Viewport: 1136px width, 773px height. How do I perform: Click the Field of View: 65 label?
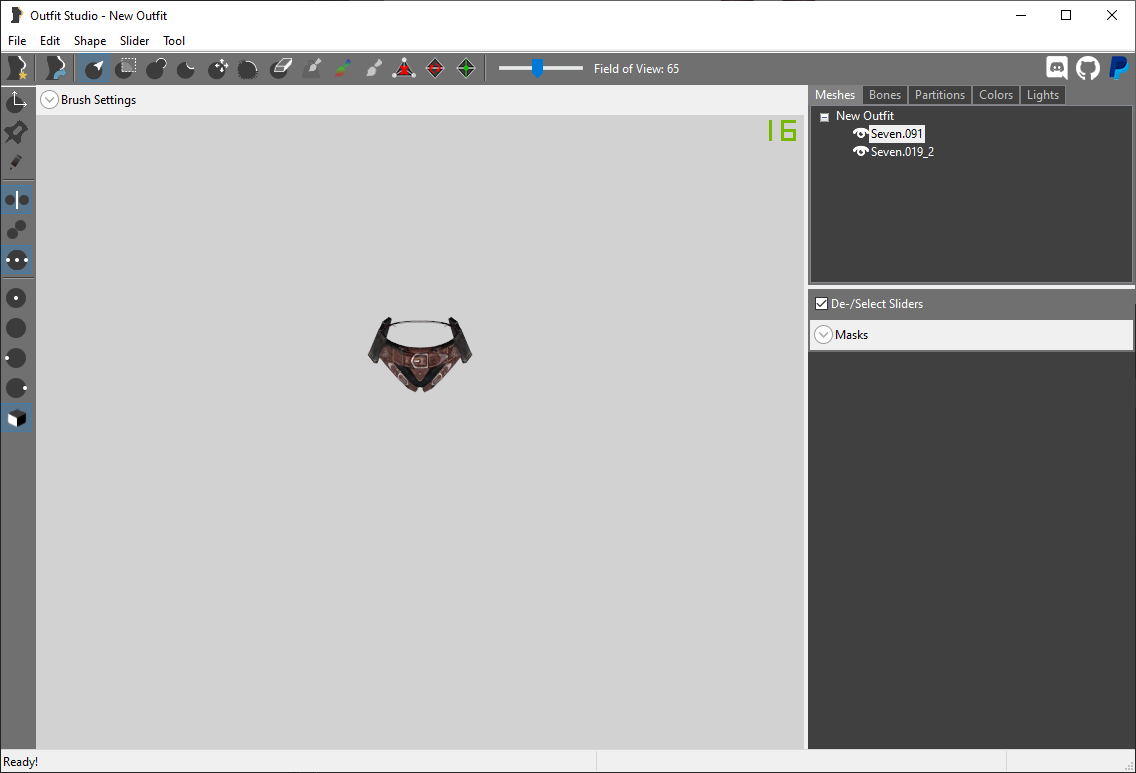(x=636, y=69)
